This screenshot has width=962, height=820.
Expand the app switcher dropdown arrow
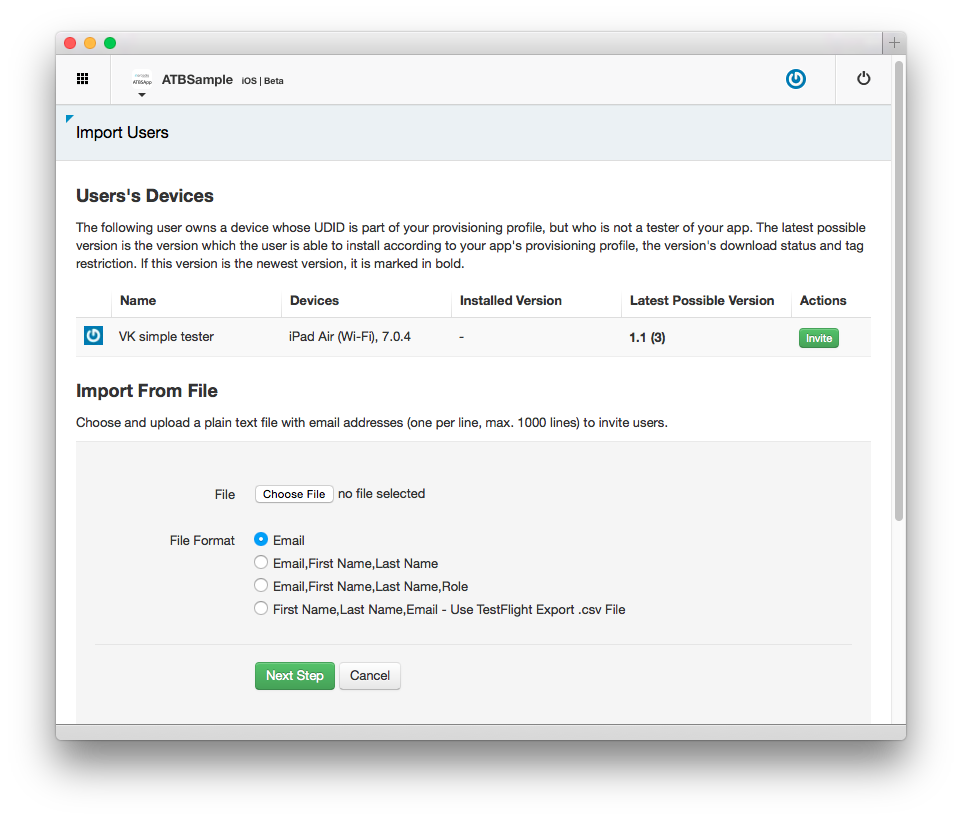(x=142, y=95)
